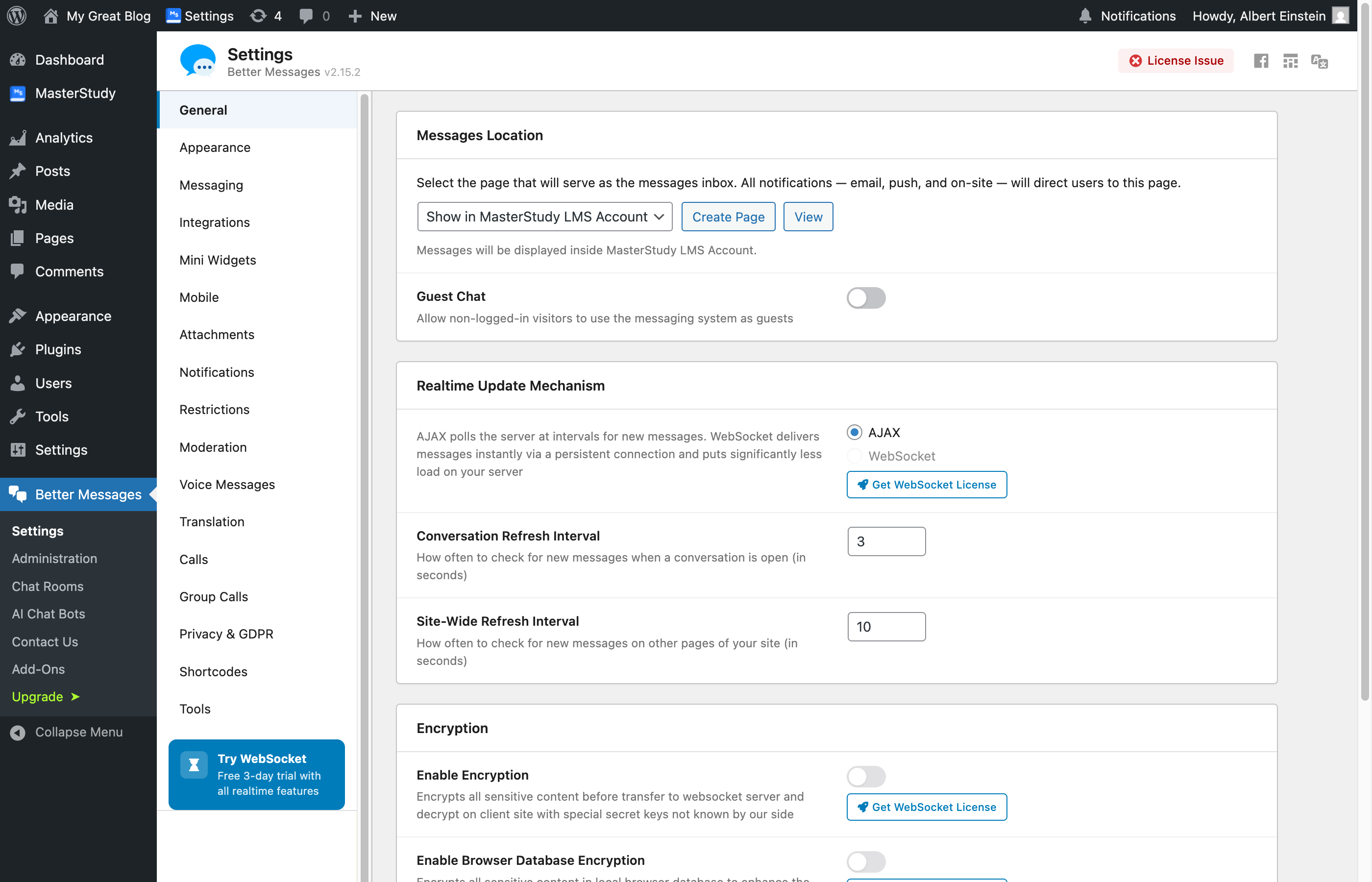Click the Pages icon in sidebar

pyautogui.click(x=18, y=238)
